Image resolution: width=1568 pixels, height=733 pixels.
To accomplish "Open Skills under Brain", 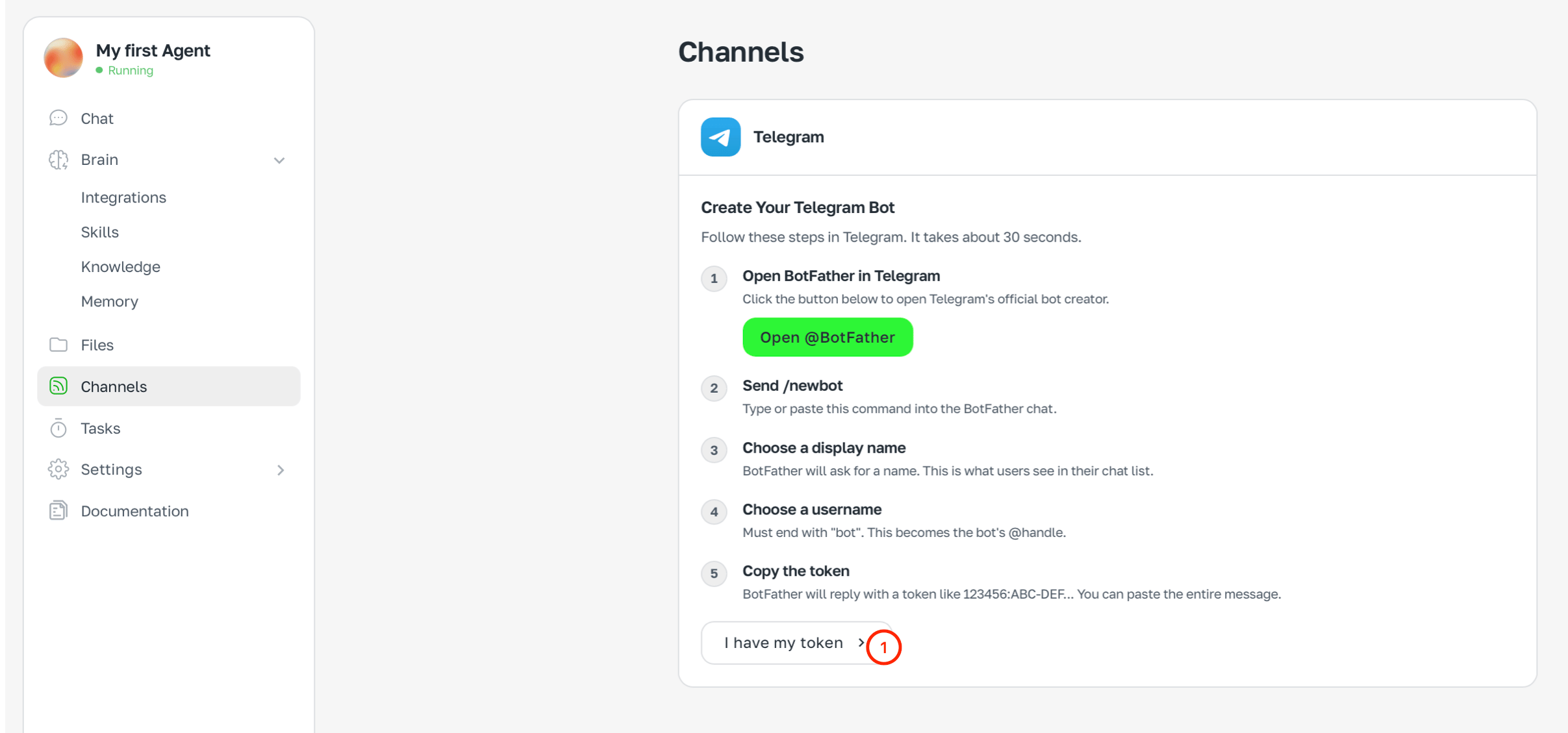I will click(100, 232).
